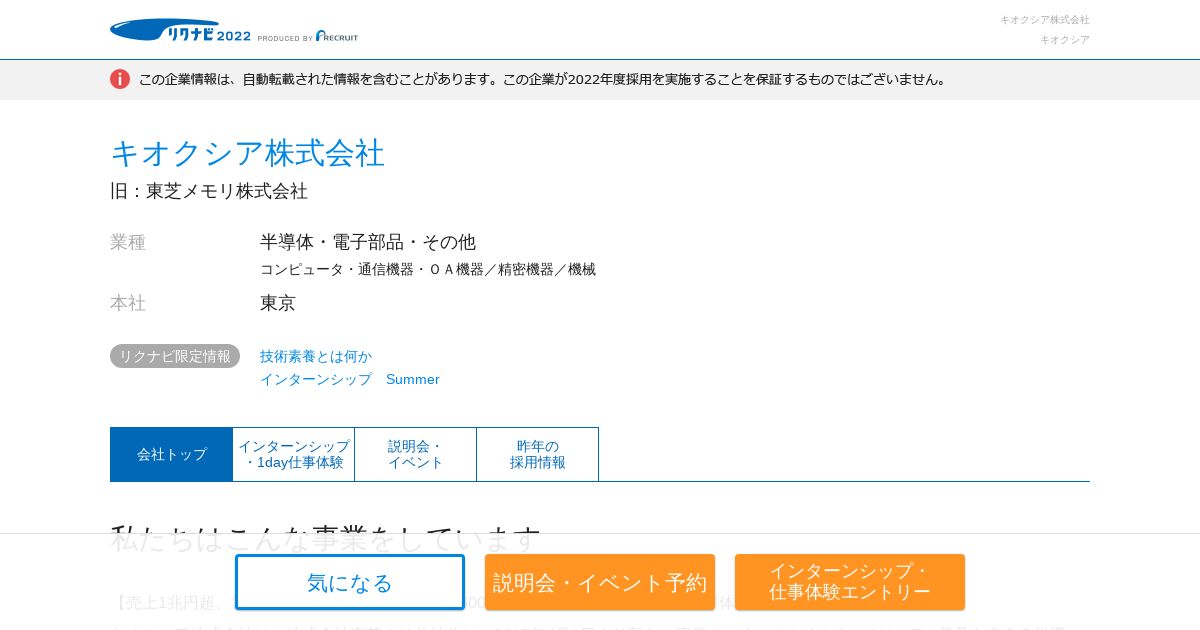The image size is (1200, 630).
Task: Select the 会社トップ tab
Action: (x=171, y=454)
